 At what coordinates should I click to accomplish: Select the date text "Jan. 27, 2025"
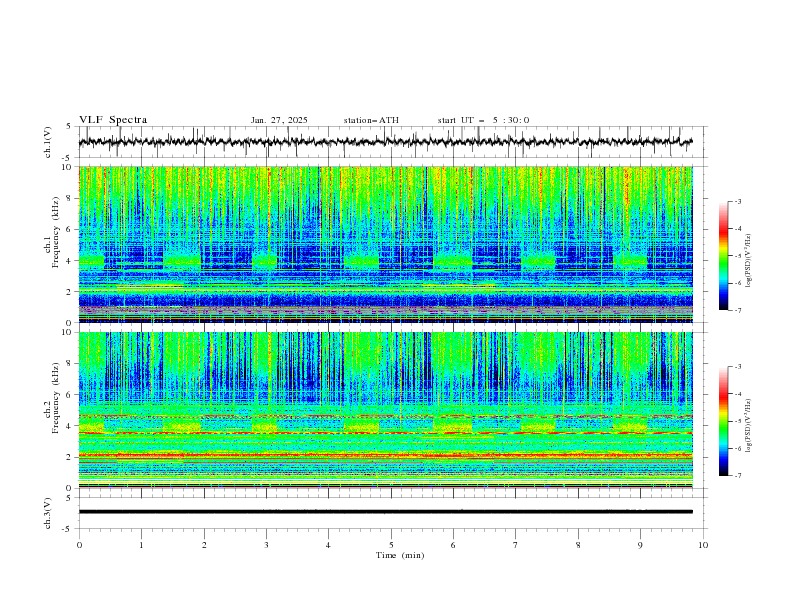click(279, 120)
